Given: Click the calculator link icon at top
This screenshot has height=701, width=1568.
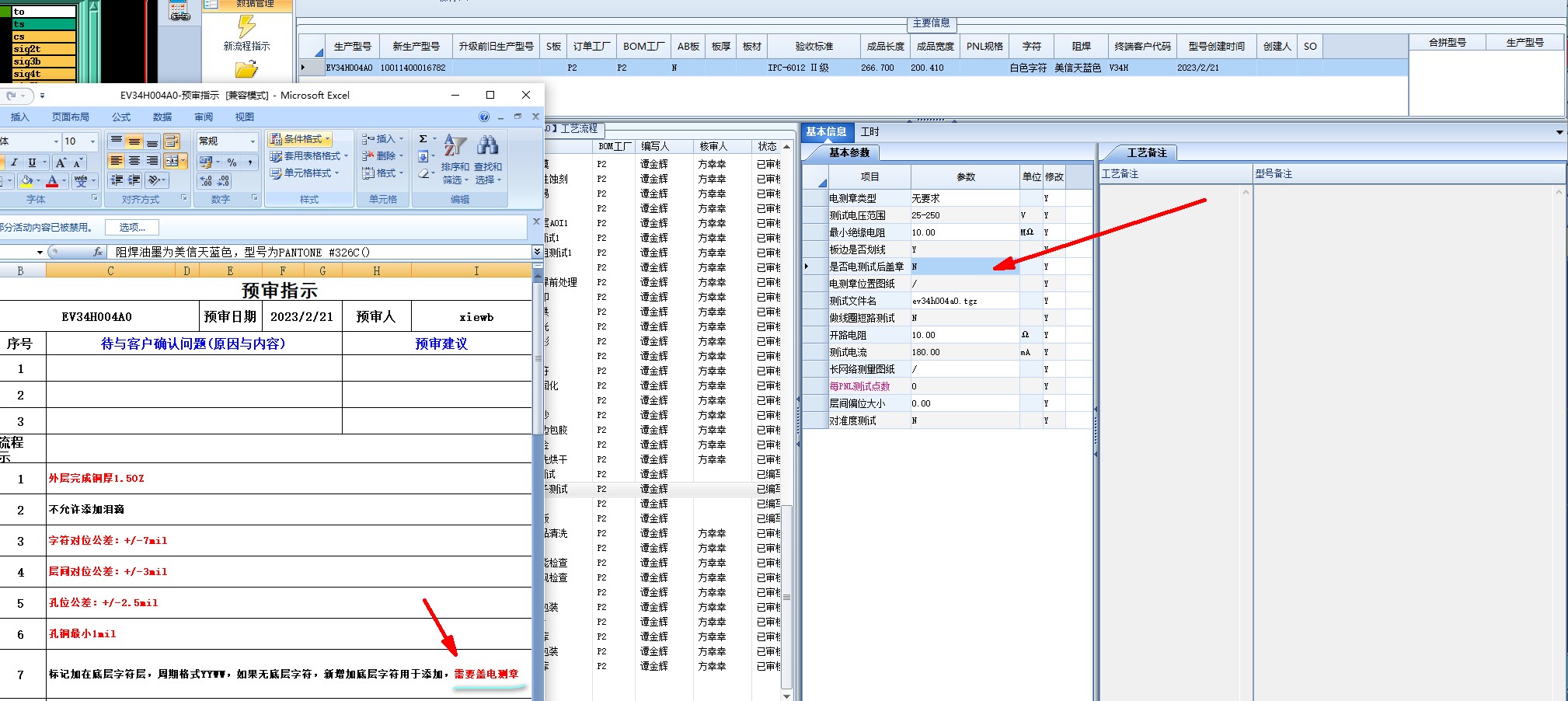Looking at the screenshot, I should pos(179,11).
